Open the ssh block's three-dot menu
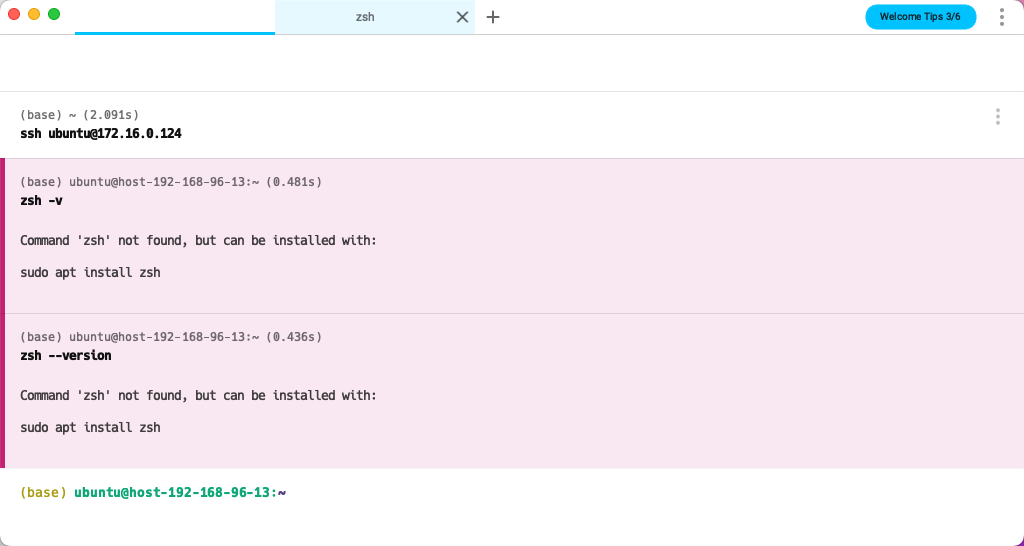The image size is (1024, 546). click(997, 116)
